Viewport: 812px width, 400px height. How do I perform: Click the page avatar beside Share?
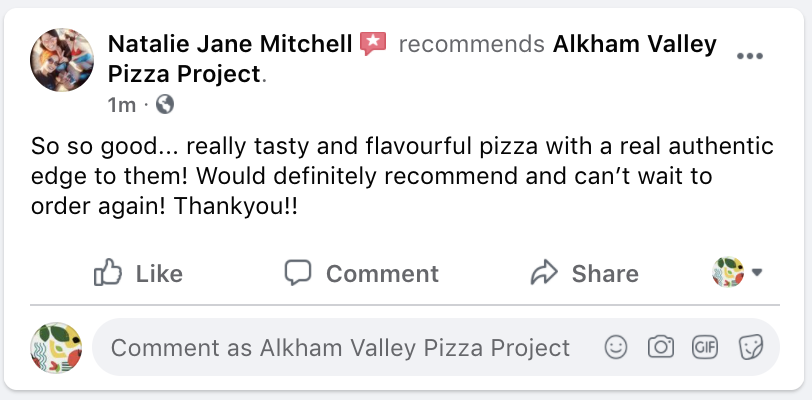coord(728,272)
